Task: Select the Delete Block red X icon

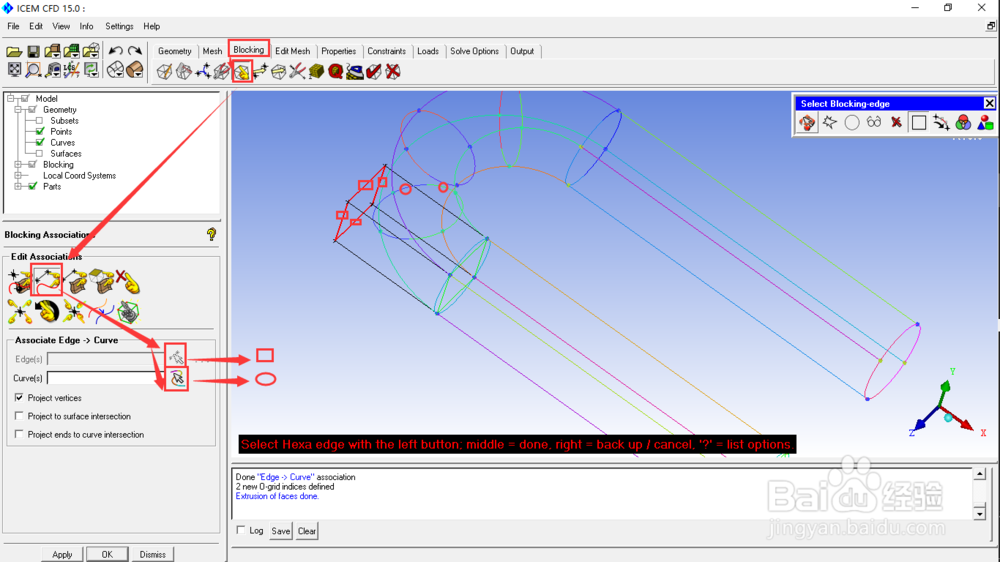Action: (393, 71)
